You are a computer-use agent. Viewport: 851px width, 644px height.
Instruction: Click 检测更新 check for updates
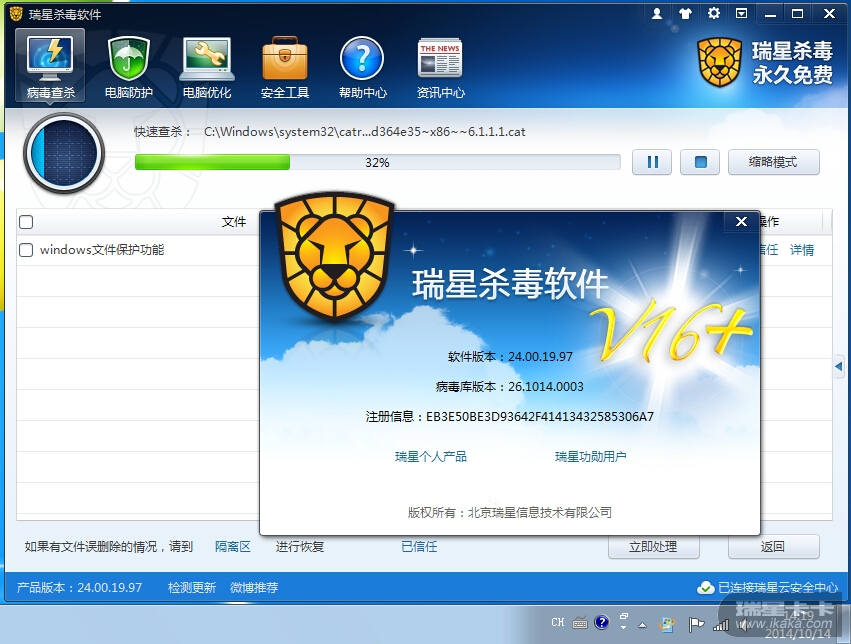192,588
